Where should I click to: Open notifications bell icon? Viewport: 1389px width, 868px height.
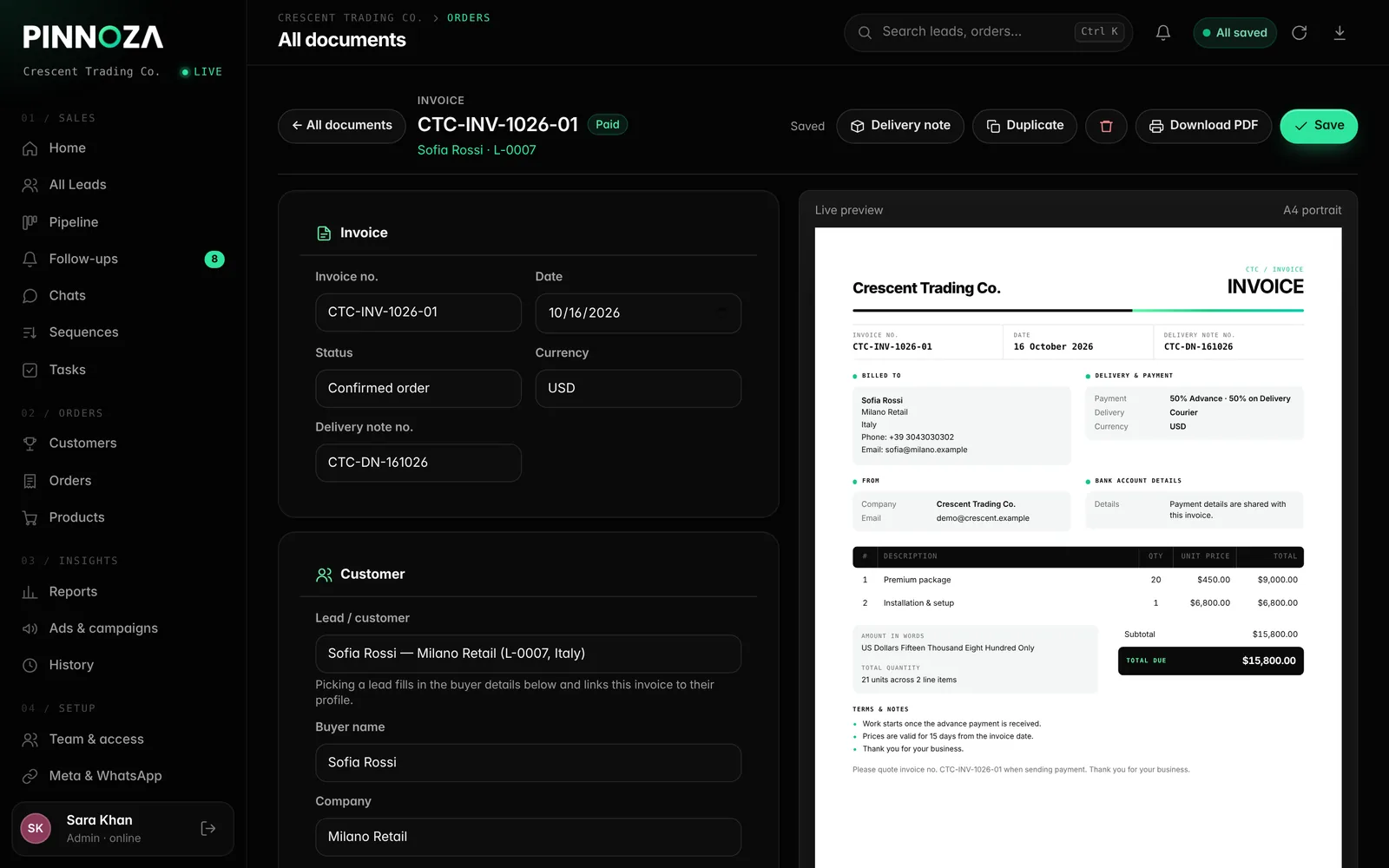point(1163,33)
